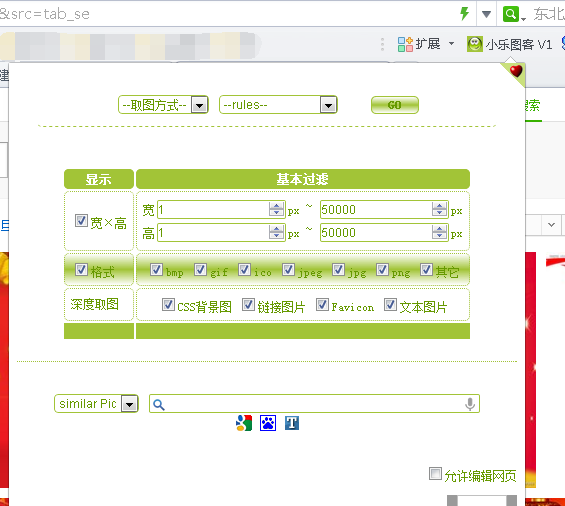Click the microphone icon in search field
The width and height of the screenshot is (565, 506).
point(470,404)
